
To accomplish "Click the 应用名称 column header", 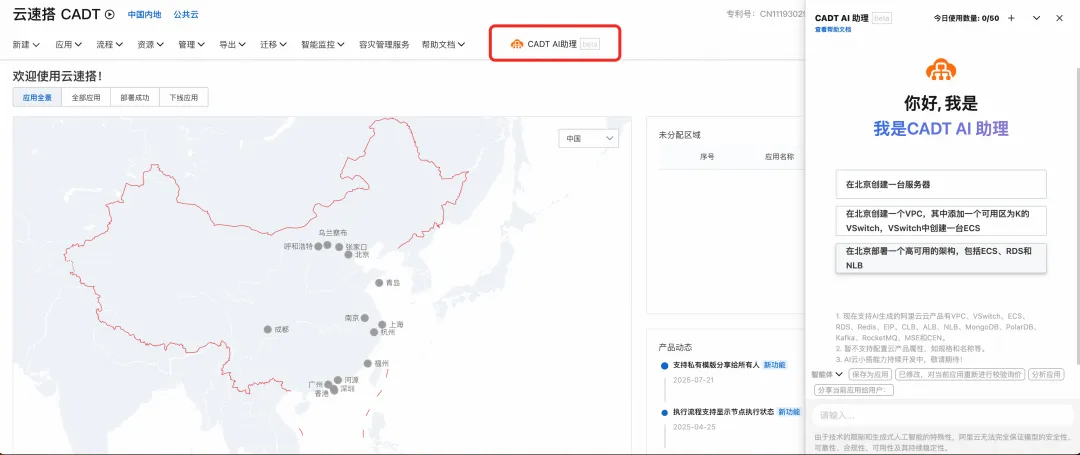I will coord(779,157).
